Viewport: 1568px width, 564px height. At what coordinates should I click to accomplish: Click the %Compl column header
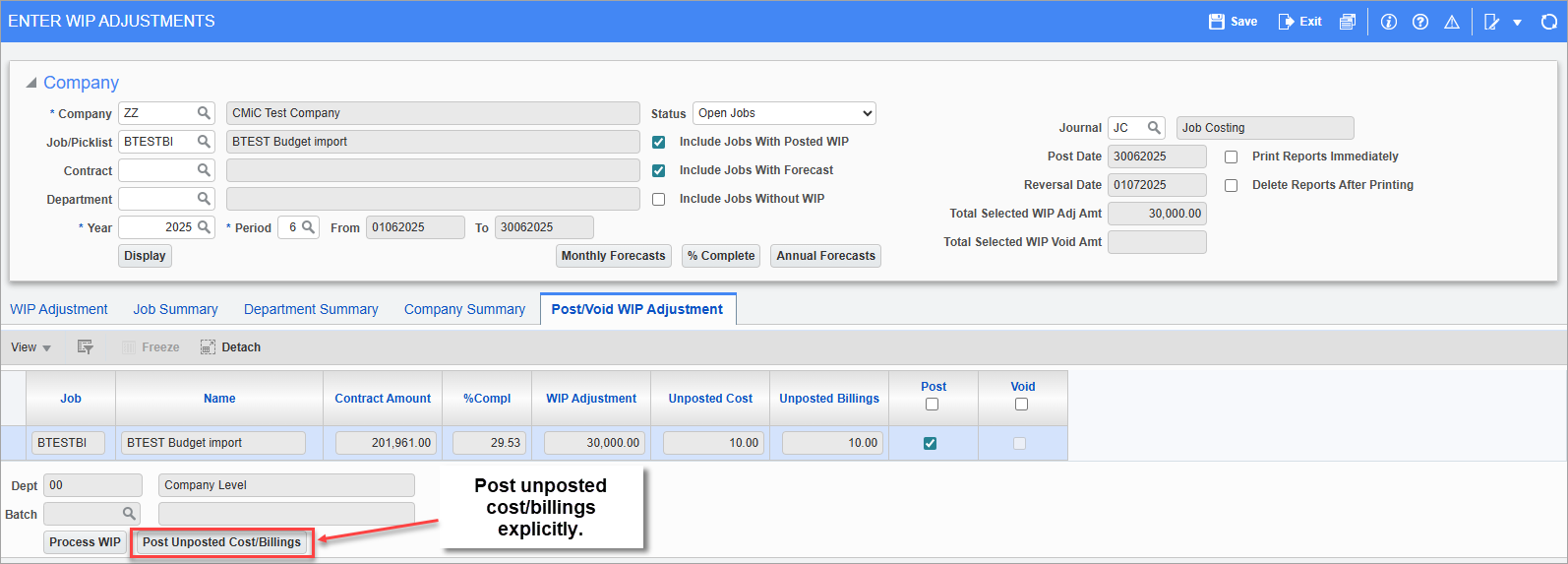pos(487,399)
